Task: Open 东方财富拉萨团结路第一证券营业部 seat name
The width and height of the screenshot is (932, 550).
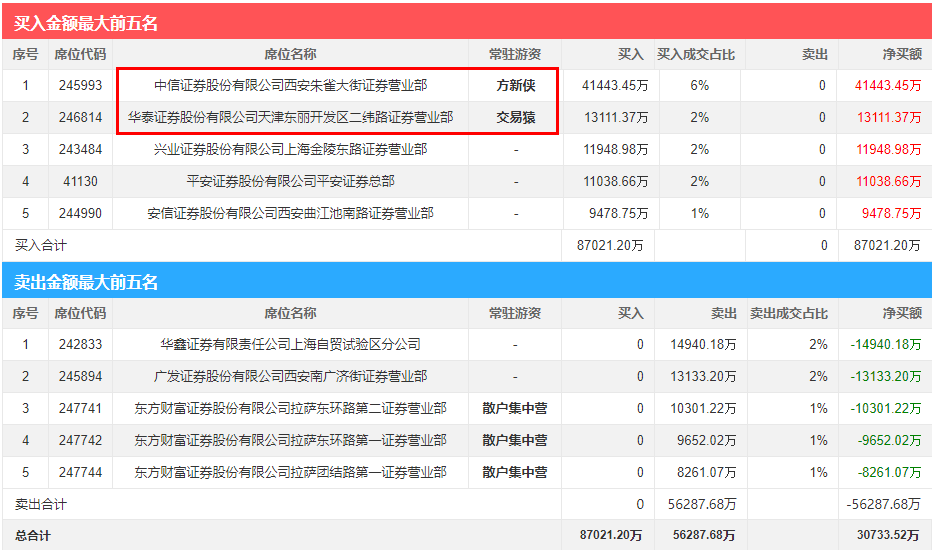Action: pos(291,473)
